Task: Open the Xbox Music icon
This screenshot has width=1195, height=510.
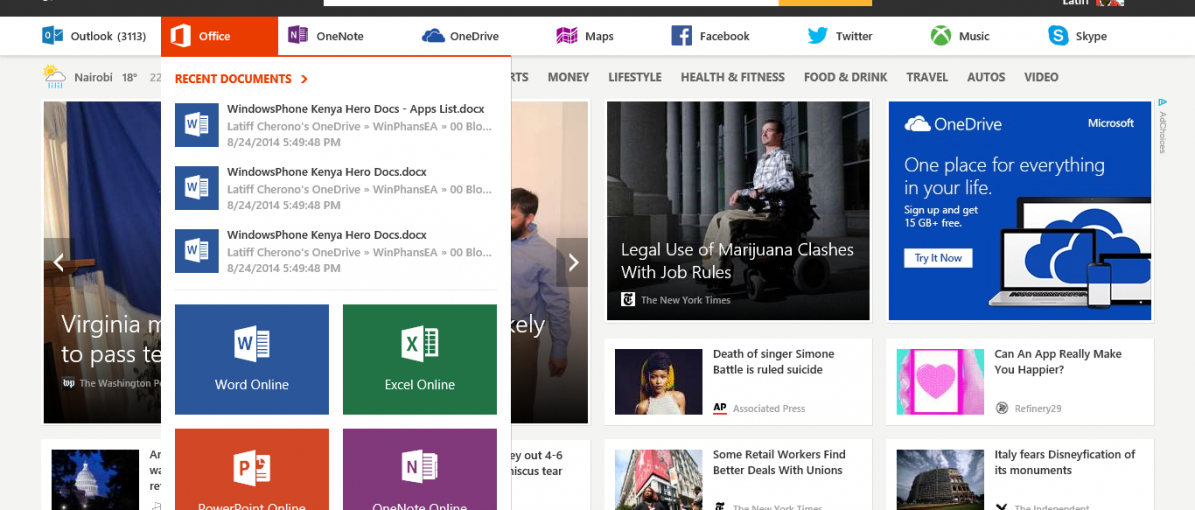Action: 940,36
